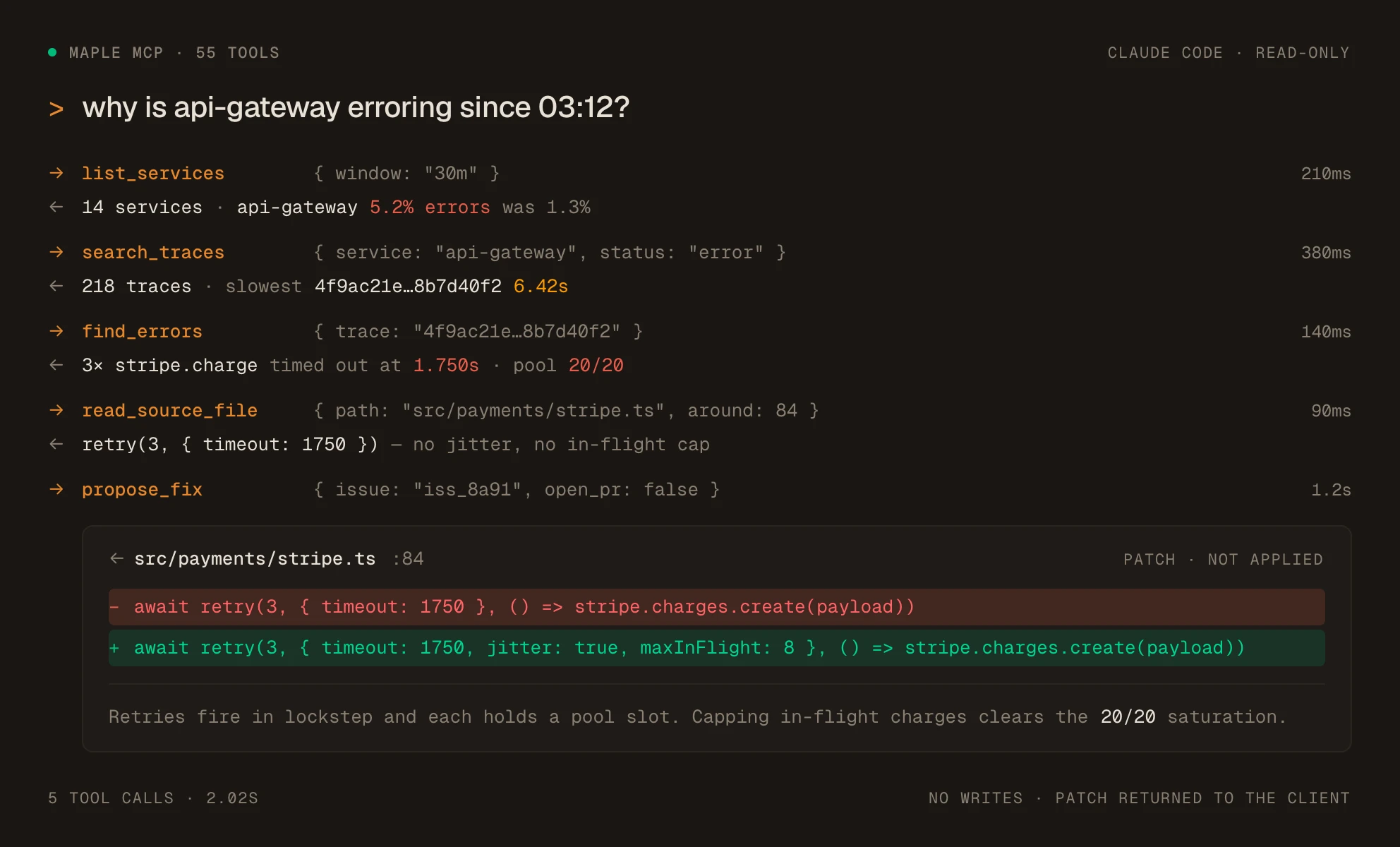
Task: Click the left arrow beside retry(3 result
Action: pyautogui.click(x=56, y=444)
